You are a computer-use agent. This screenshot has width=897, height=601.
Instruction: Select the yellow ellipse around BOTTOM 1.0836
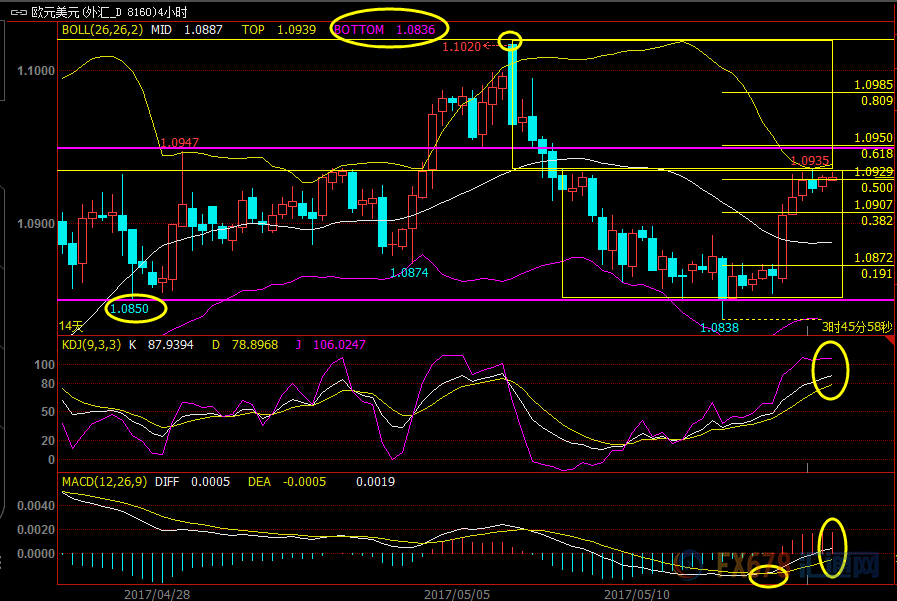(x=386, y=30)
